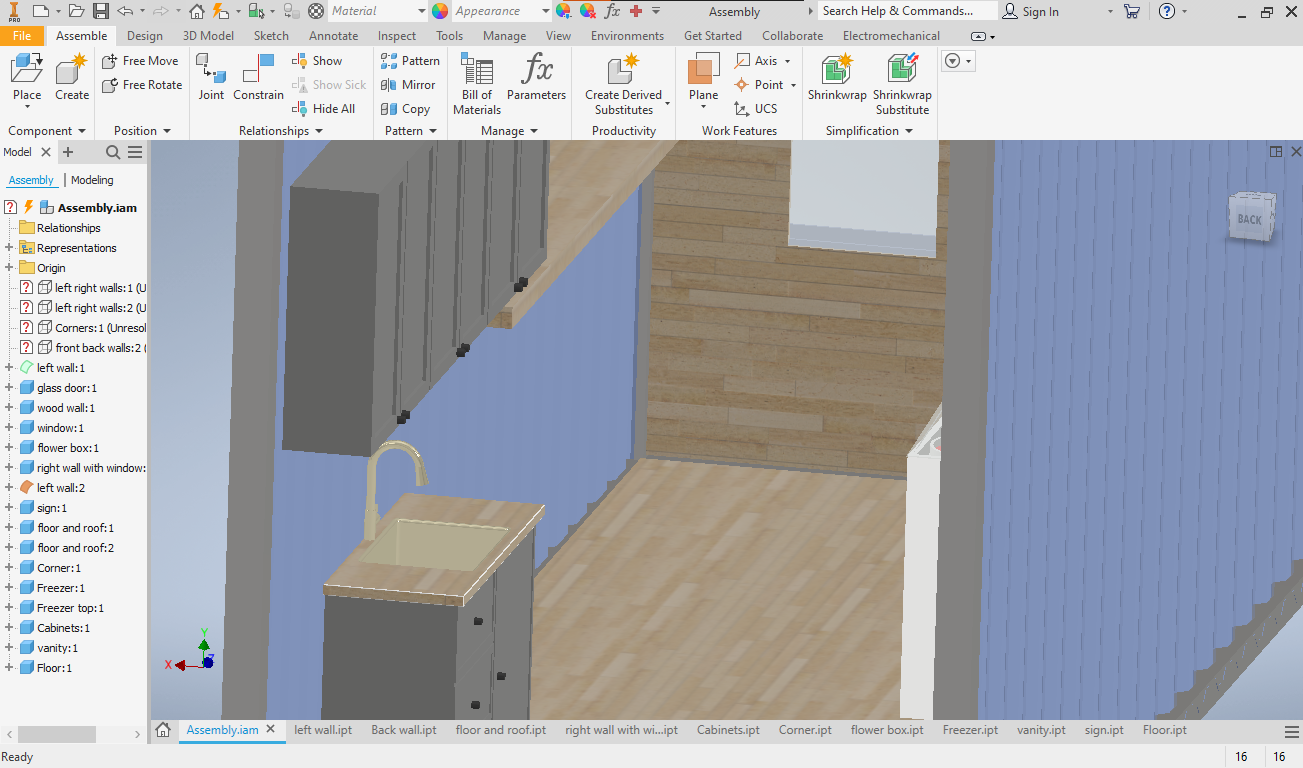Viewport: 1303px width, 768px height.
Task: Open the vanity.ipt document tab
Action: click(x=1041, y=730)
